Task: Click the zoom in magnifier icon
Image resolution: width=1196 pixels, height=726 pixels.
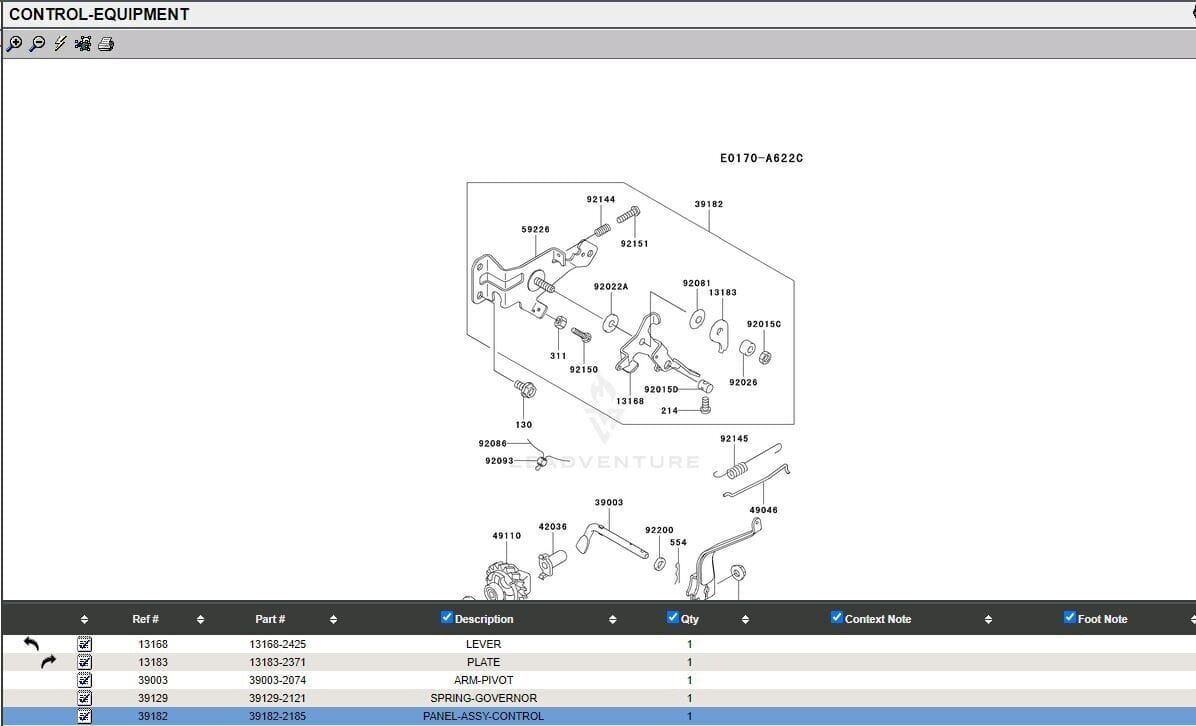Action: pos(14,44)
